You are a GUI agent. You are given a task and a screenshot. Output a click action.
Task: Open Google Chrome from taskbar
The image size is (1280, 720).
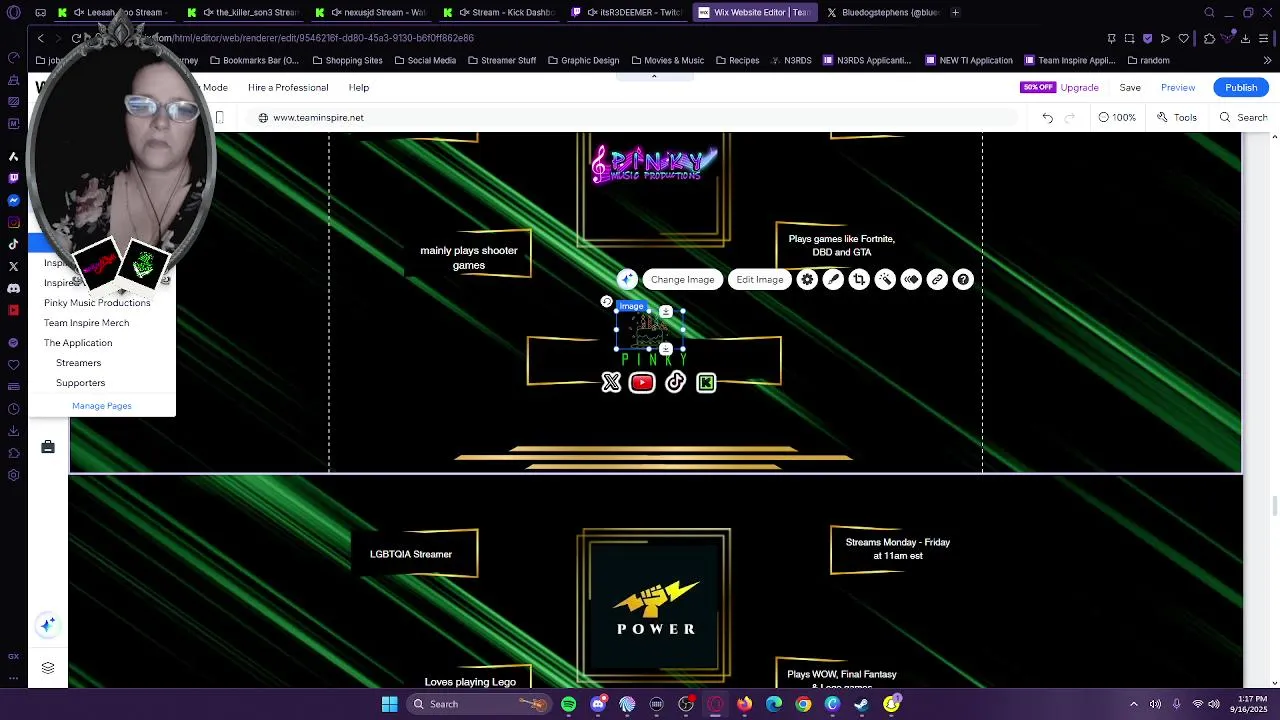pos(803,704)
